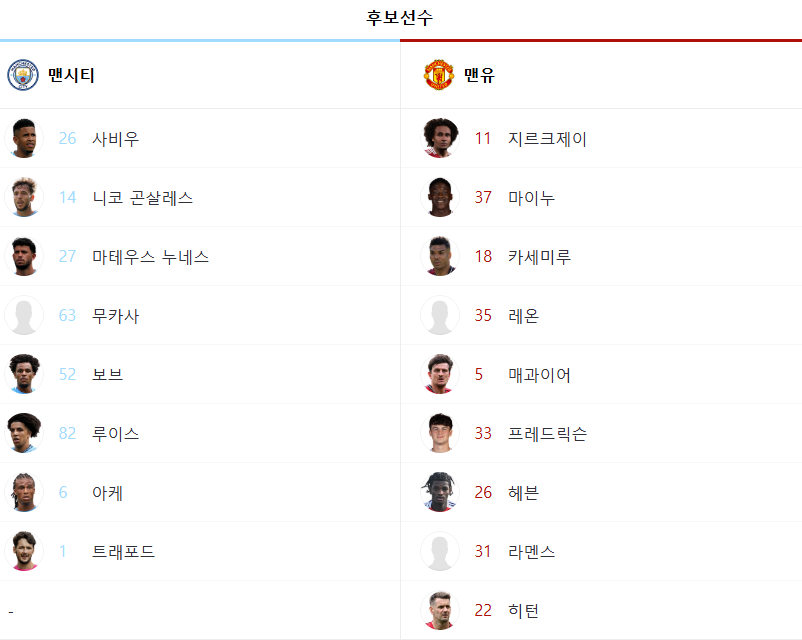Select the 맨유 team heading
The image size is (802, 640).
pos(479,75)
